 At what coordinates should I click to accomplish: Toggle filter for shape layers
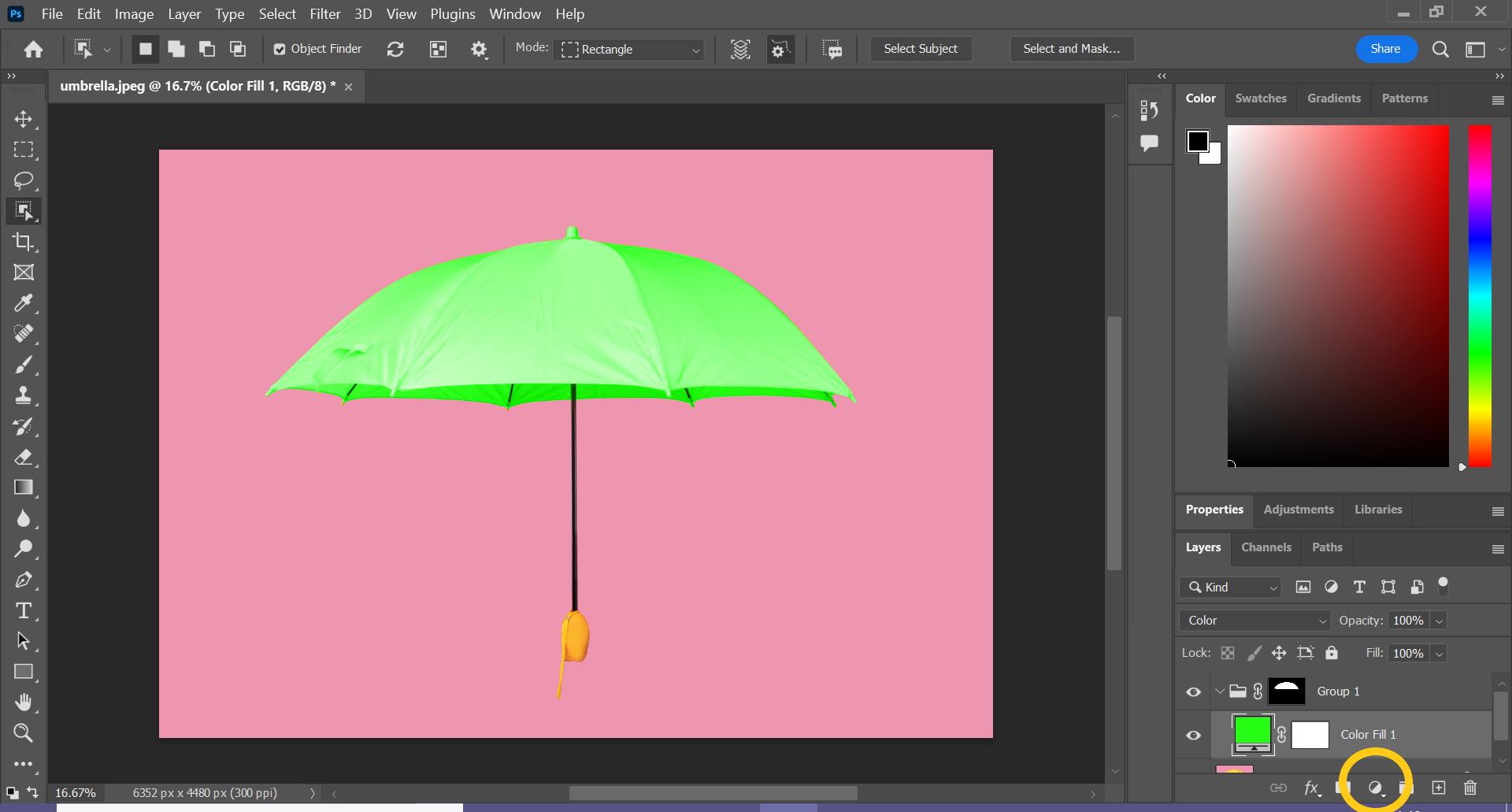click(1388, 588)
